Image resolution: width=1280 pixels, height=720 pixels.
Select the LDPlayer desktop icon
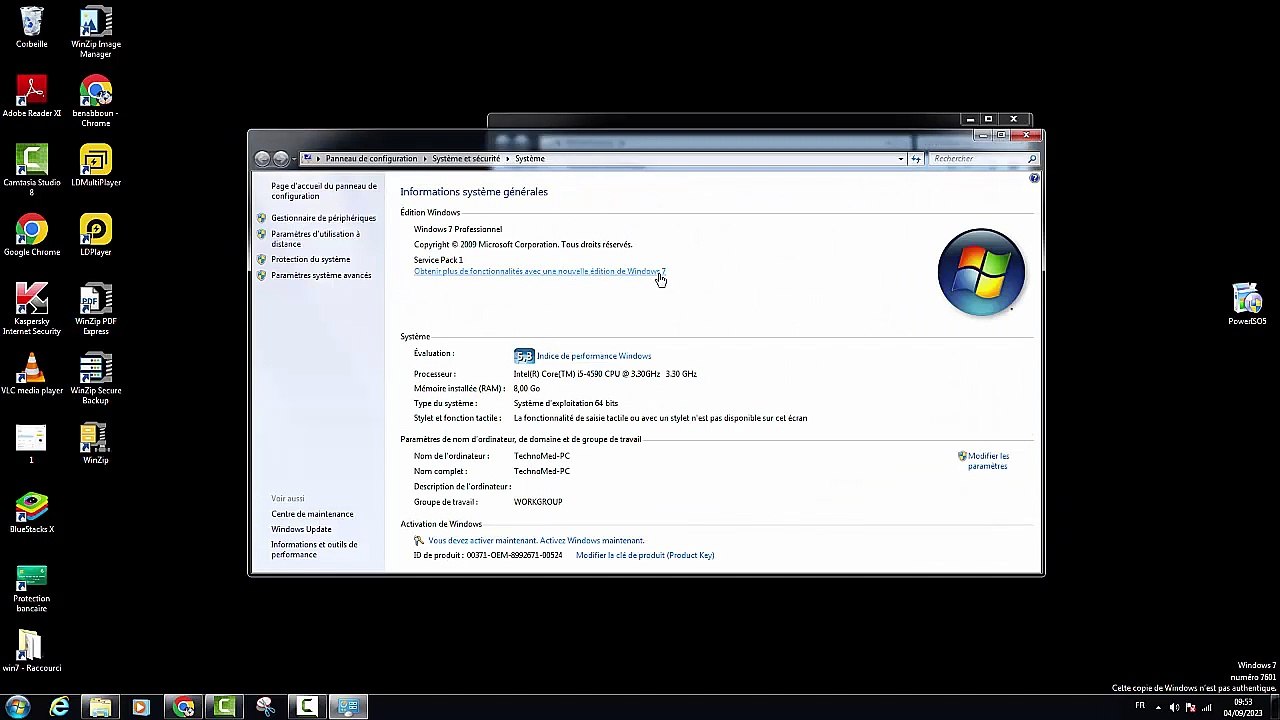(x=96, y=236)
